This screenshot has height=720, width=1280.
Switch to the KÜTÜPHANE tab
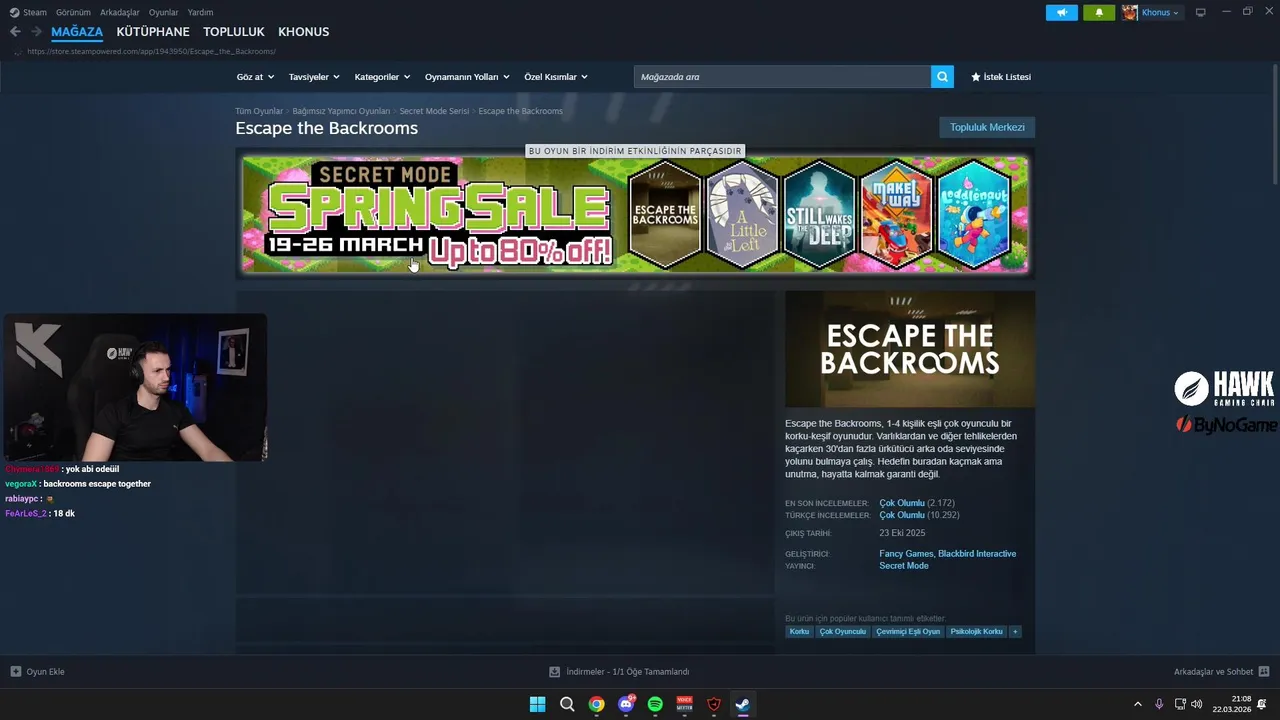coord(153,32)
